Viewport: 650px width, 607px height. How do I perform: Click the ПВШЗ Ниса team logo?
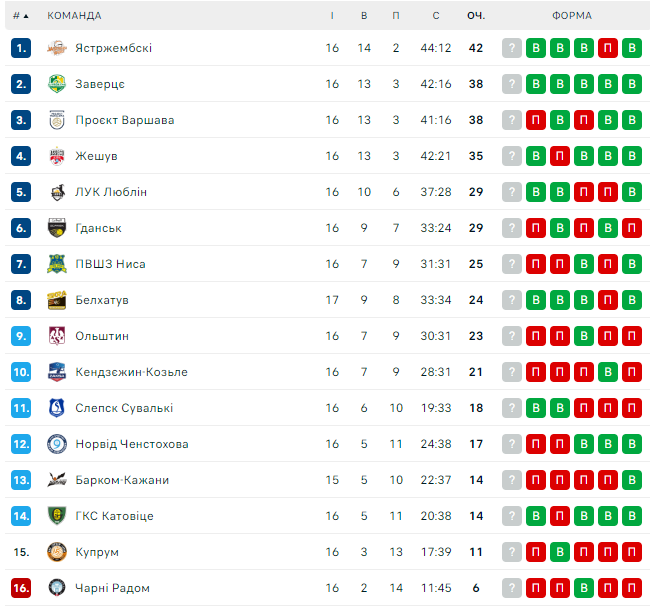57,264
